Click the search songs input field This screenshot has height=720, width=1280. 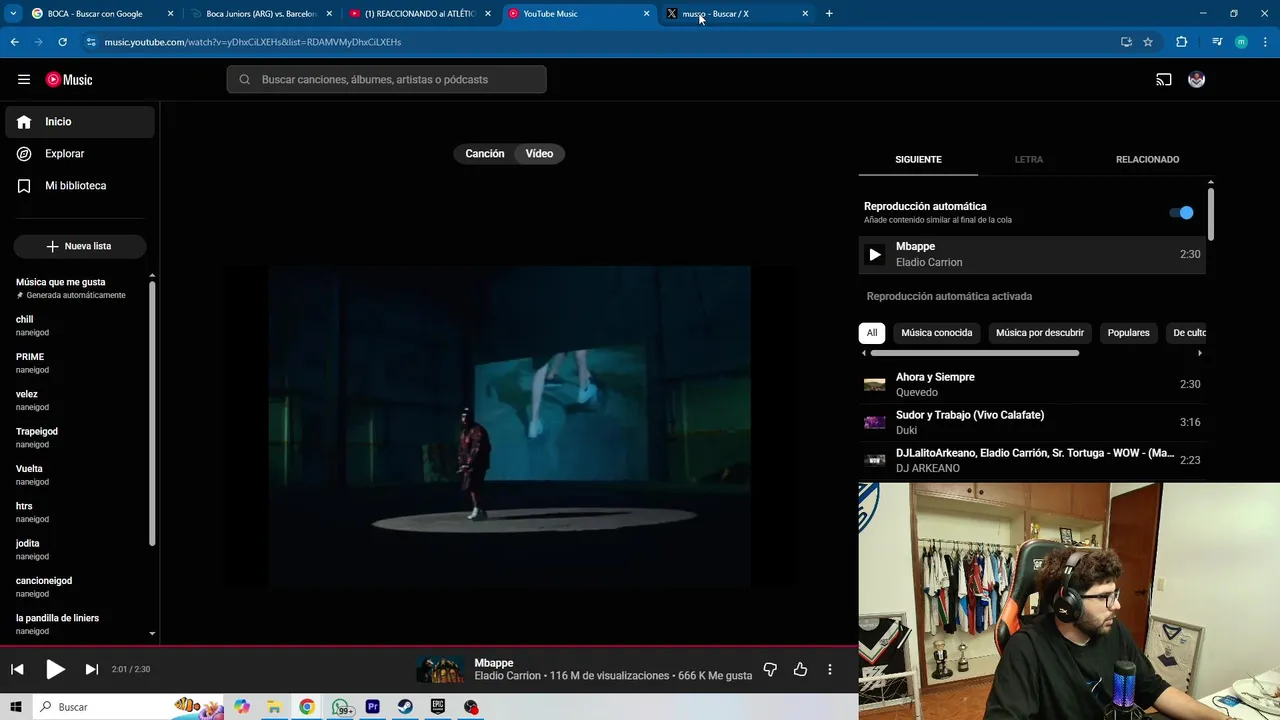coord(386,80)
